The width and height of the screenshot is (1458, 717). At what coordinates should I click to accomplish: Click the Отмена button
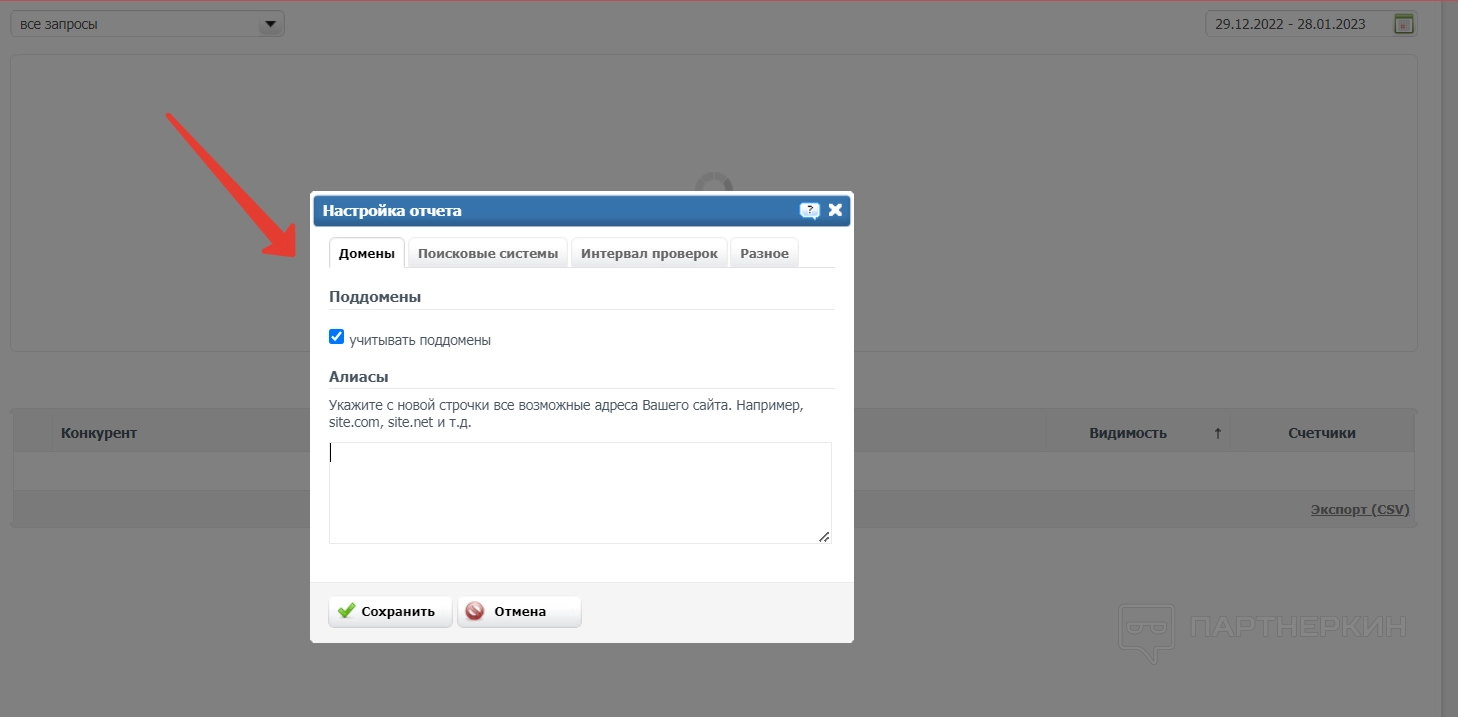coord(519,611)
